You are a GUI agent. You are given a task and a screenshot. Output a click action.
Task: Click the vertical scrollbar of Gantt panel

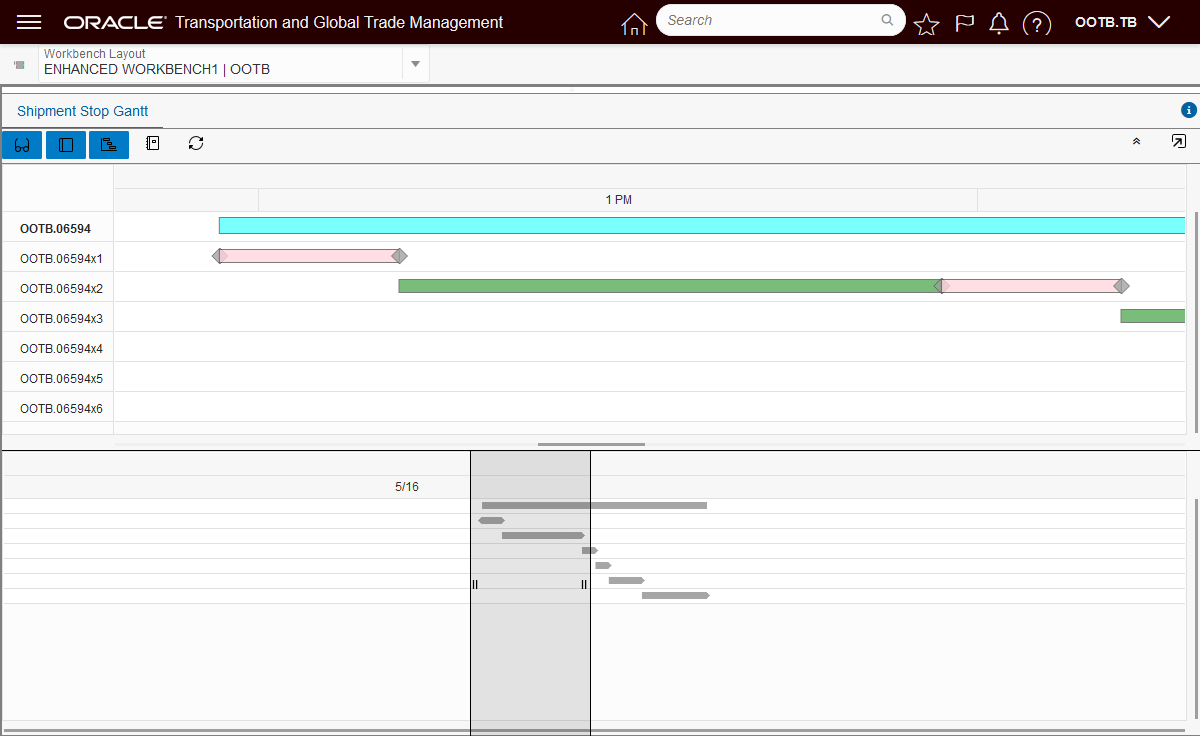pyautogui.click(x=1196, y=320)
